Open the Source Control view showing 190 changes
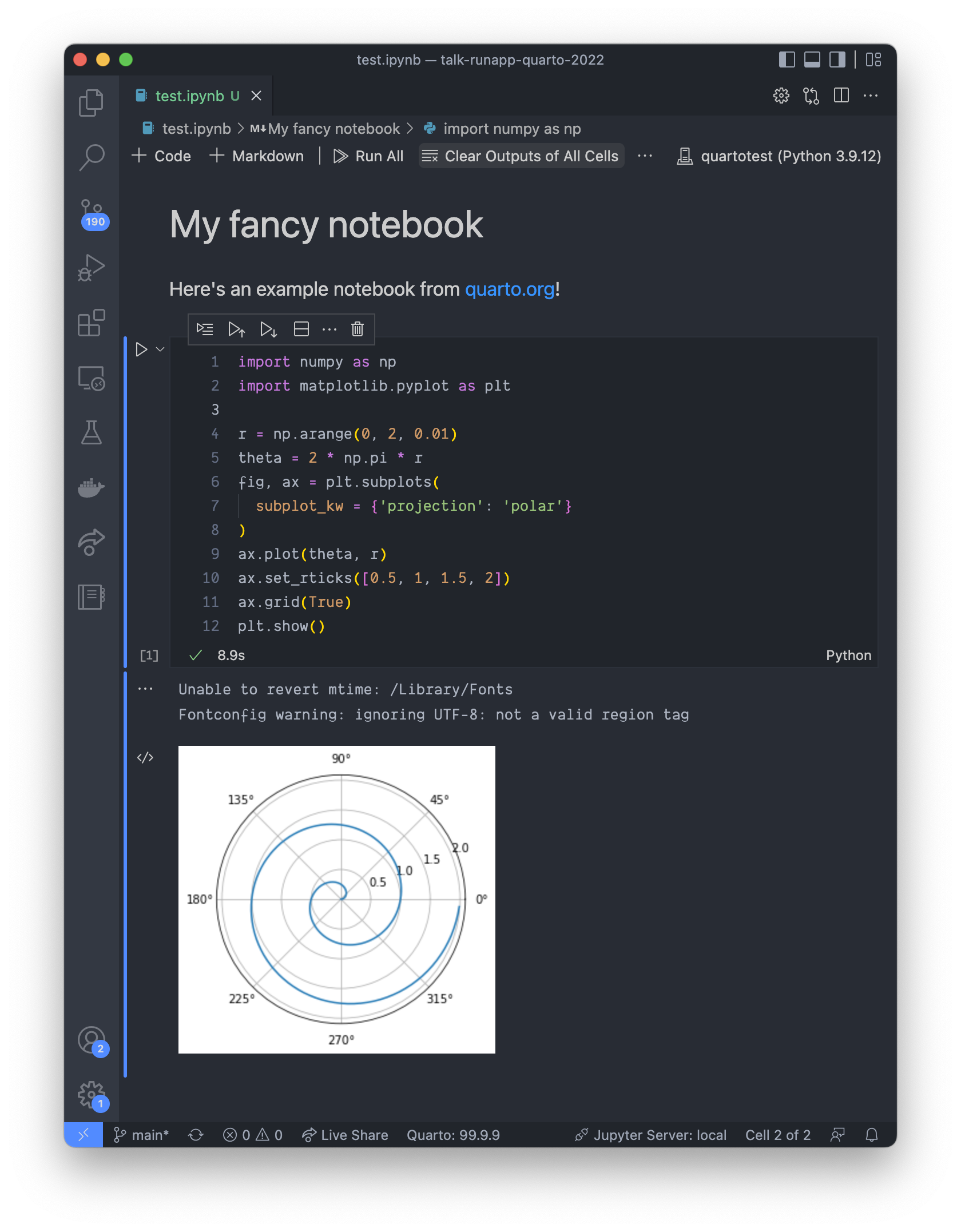The width and height of the screenshot is (961, 1232). 93,212
